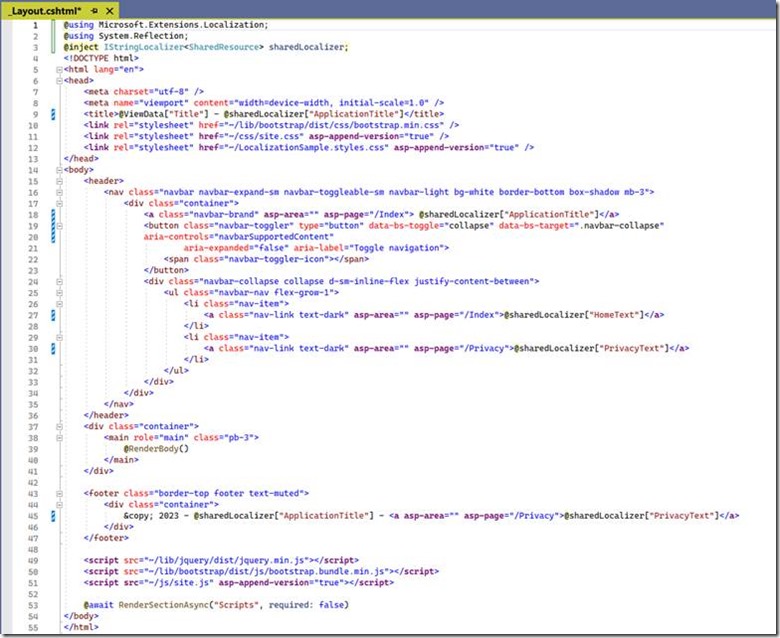
Task: Collapse the container div on line 37
Action: (x=59, y=427)
